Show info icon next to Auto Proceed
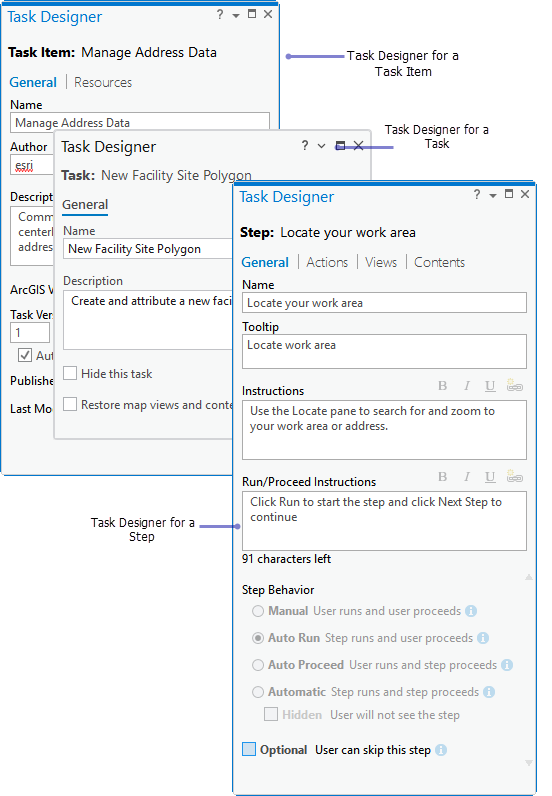Screen dimensions: 552x796 tap(507, 665)
